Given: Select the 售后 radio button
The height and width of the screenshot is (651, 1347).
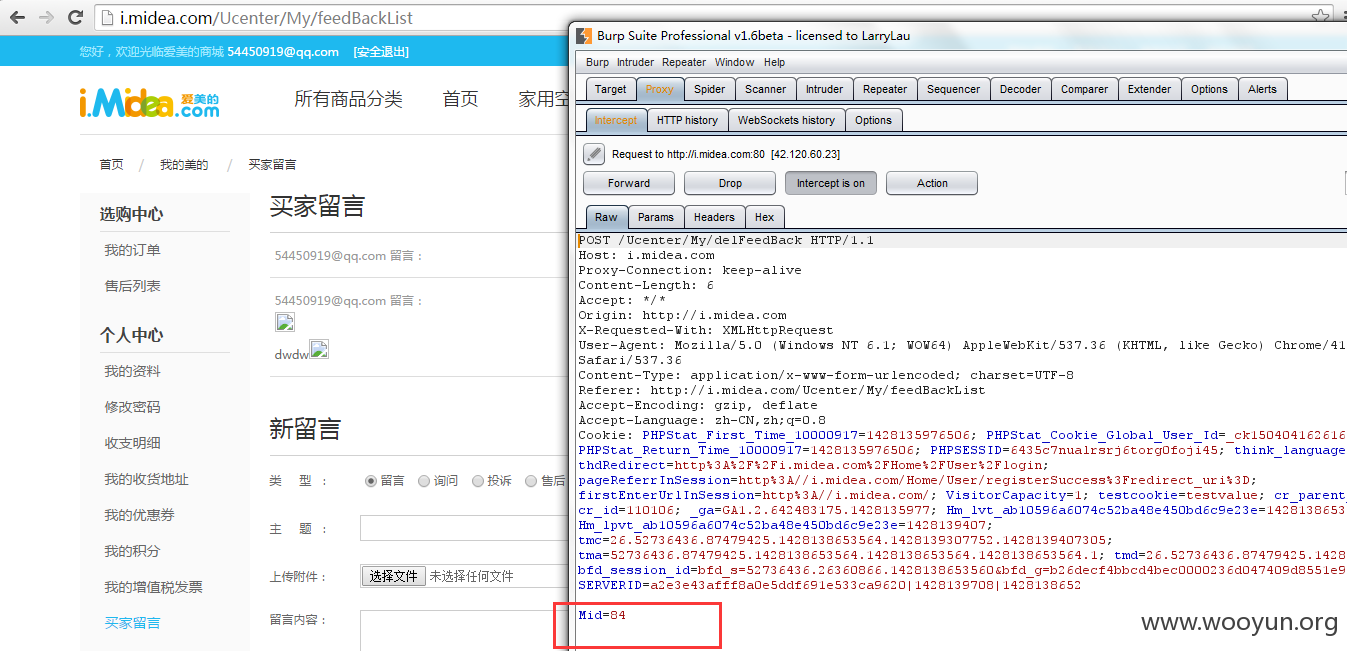Looking at the screenshot, I should pos(532,481).
